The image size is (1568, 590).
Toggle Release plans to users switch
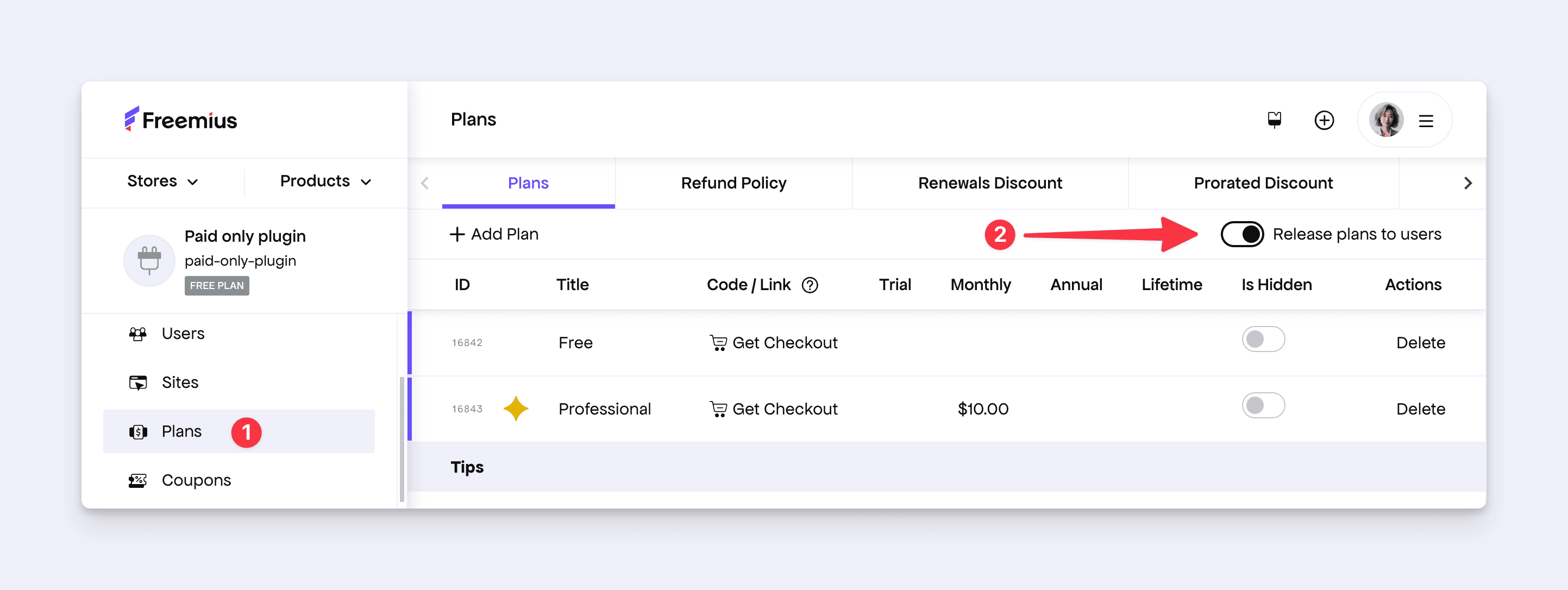pos(1241,234)
